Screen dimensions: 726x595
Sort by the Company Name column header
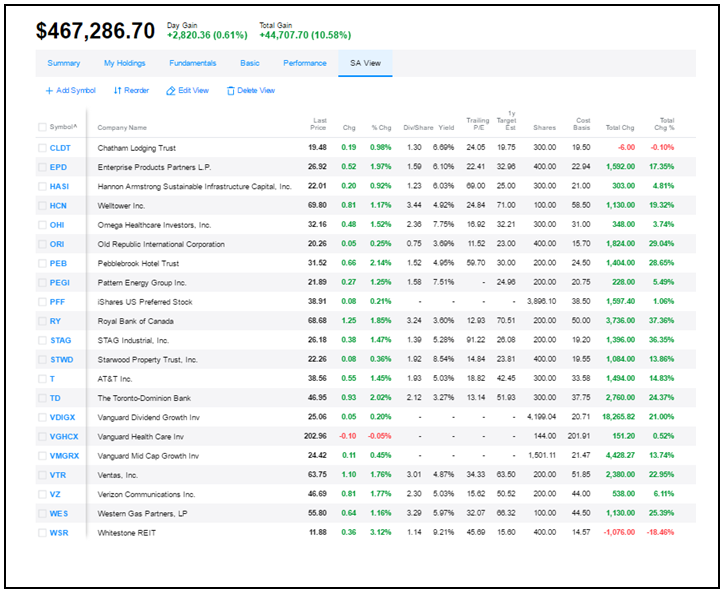pos(122,128)
